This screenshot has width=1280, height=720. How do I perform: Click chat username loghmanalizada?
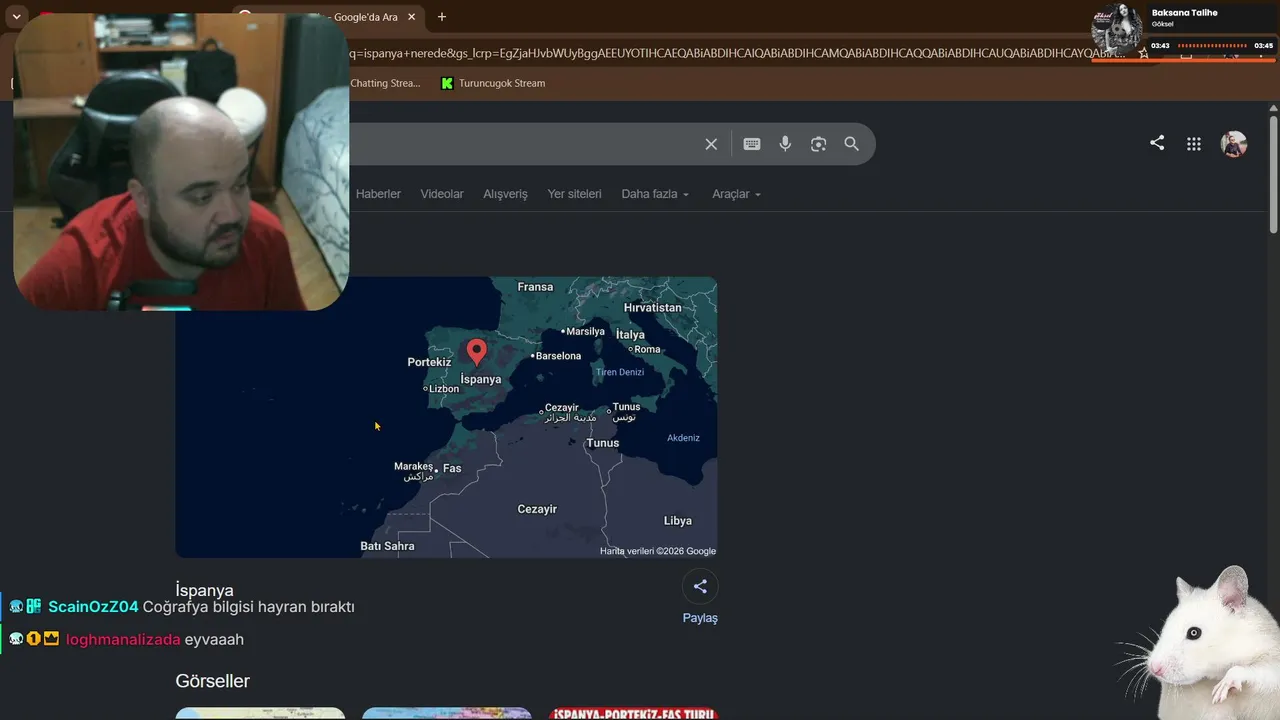[123, 640]
